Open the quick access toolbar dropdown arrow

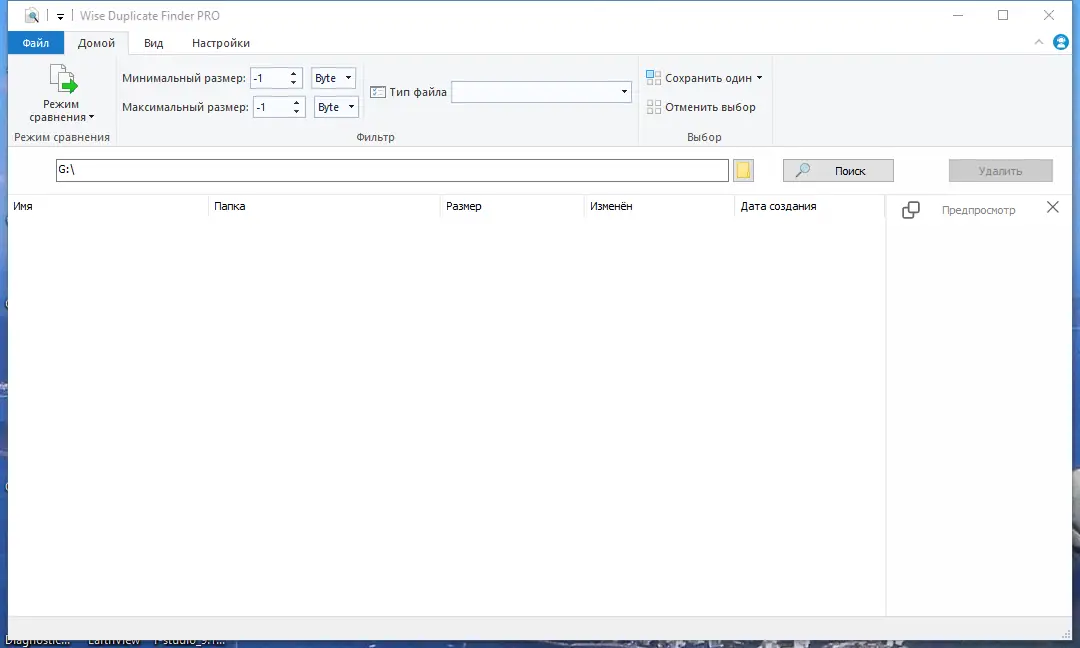tap(60, 16)
